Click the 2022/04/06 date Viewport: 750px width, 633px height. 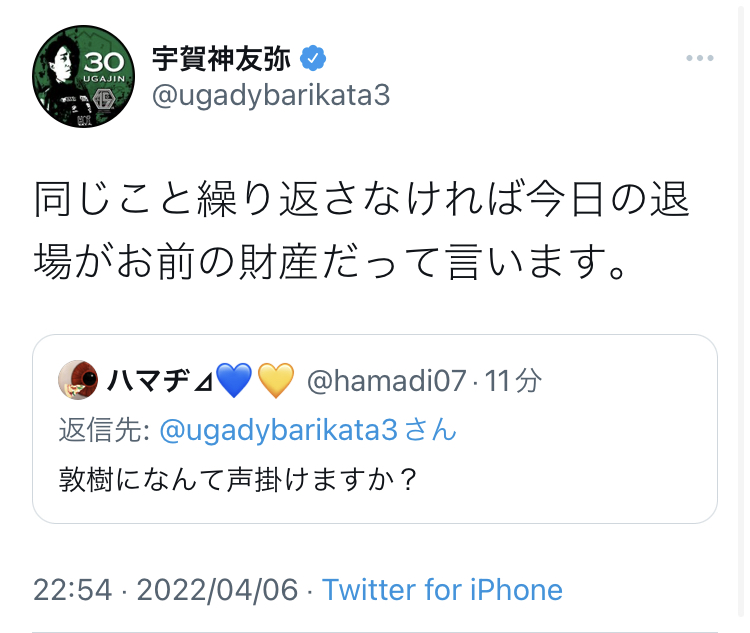pyautogui.click(x=217, y=589)
